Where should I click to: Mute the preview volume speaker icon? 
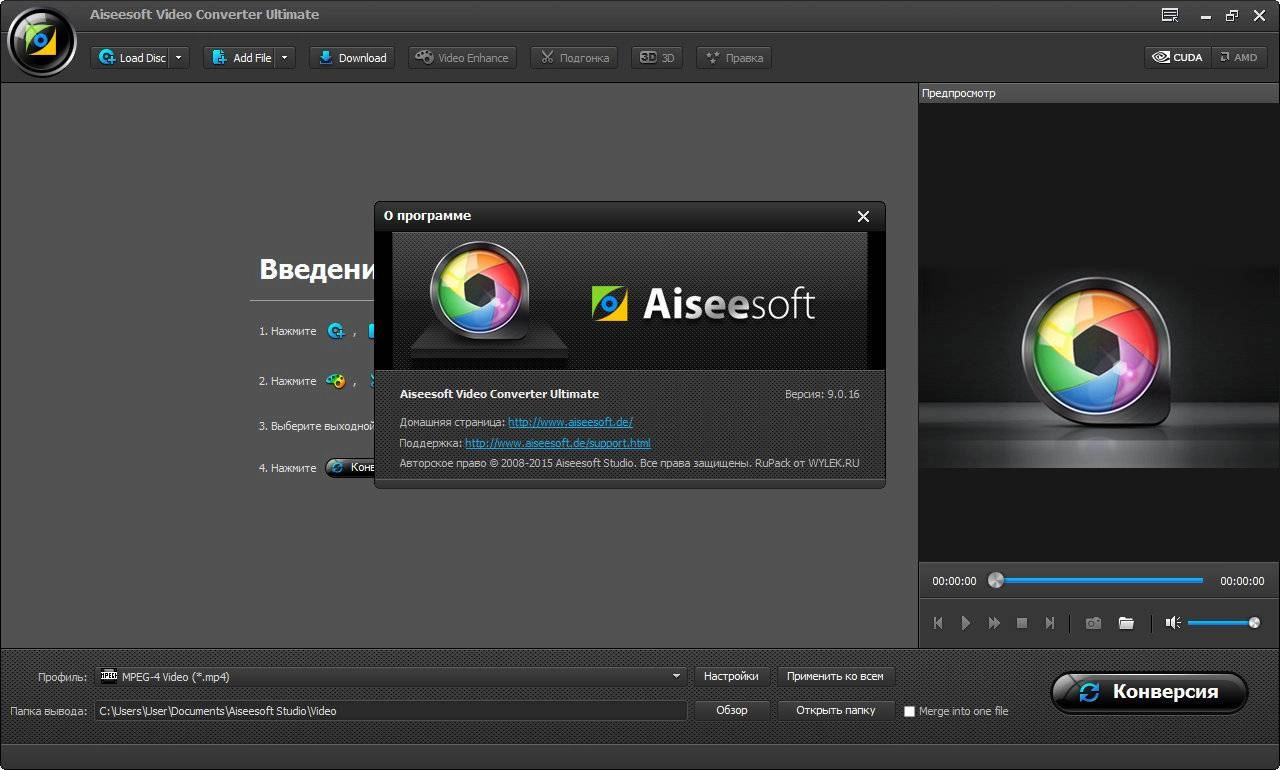coord(1173,623)
